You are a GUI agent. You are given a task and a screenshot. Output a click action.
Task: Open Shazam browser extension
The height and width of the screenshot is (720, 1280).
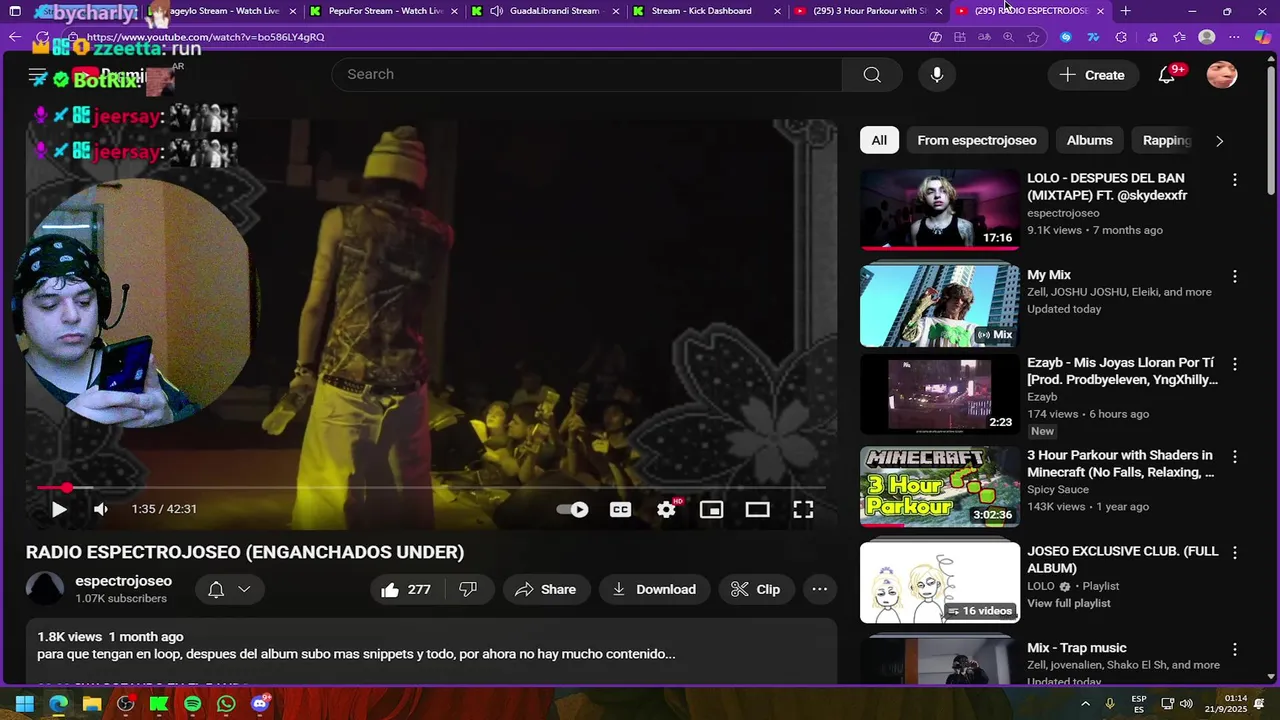tap(1066, 37)
